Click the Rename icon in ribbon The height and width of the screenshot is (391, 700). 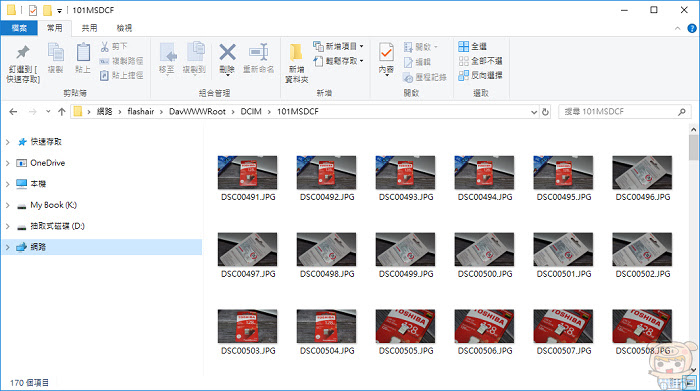pos(258,53)
